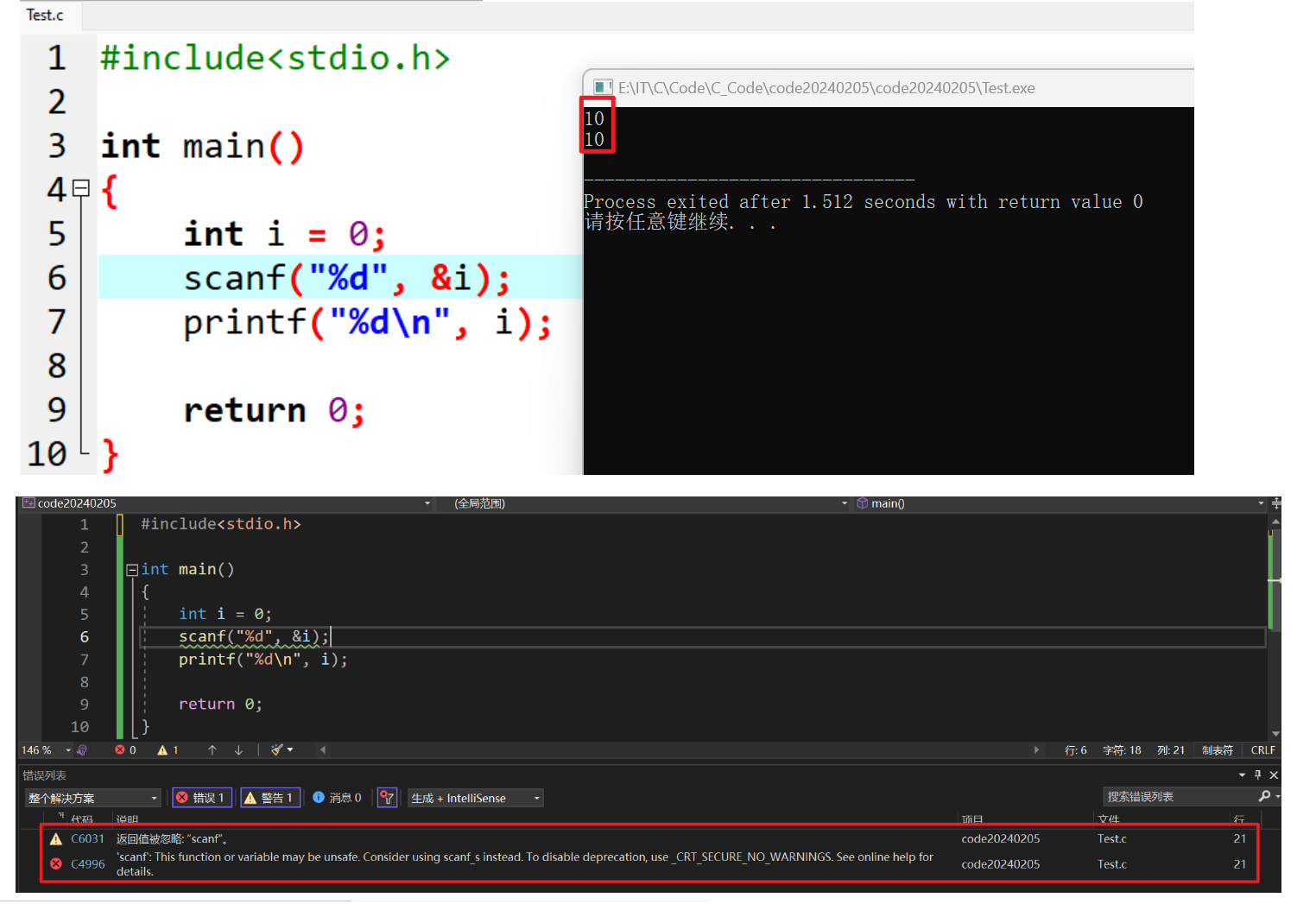The height and width of the screenshot is (904, 1316).
Task: Open the 整个解决方案 scope dropdown
Action: (93, 798)
